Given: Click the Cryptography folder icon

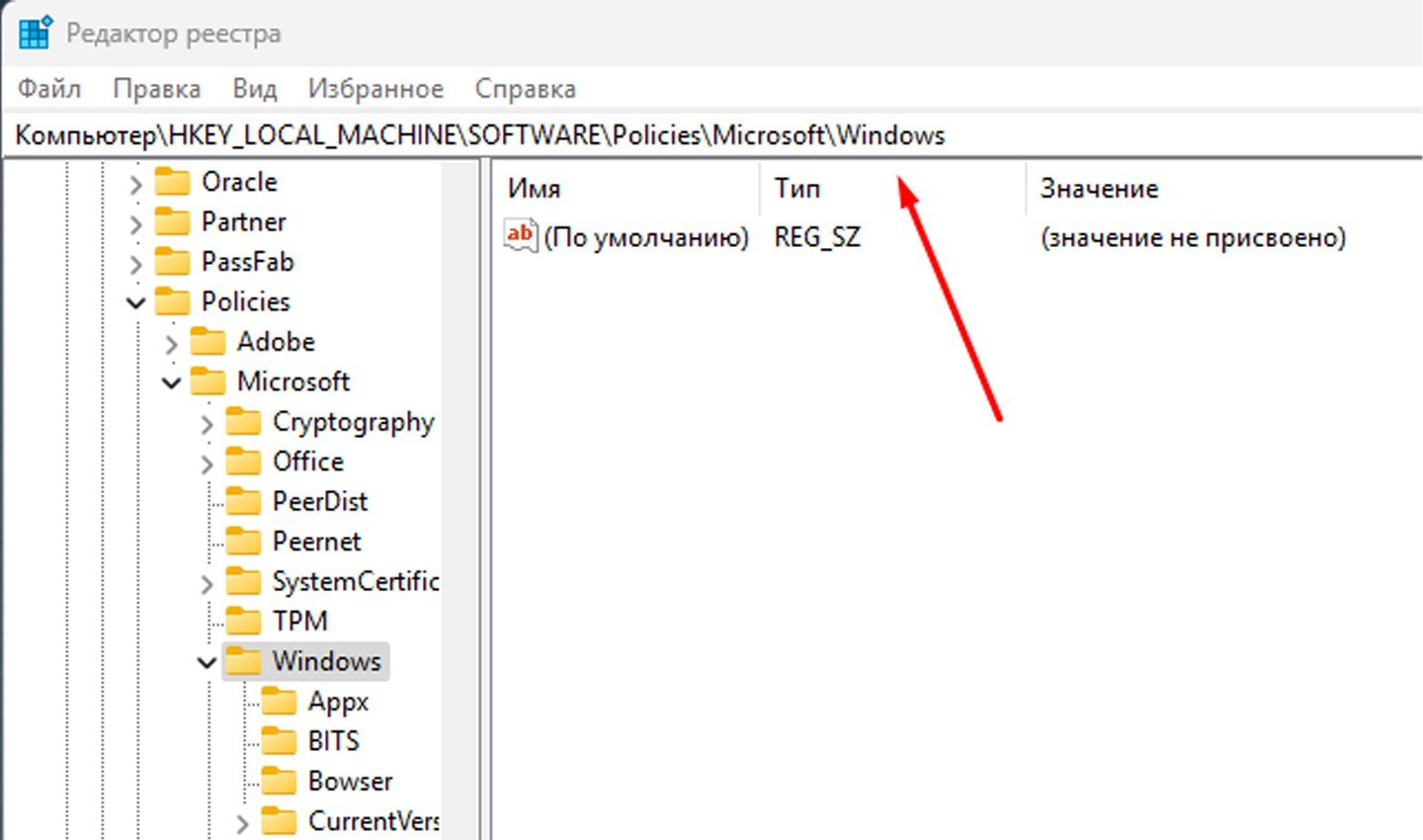Looking at the screenshot, I should point(244,422).
